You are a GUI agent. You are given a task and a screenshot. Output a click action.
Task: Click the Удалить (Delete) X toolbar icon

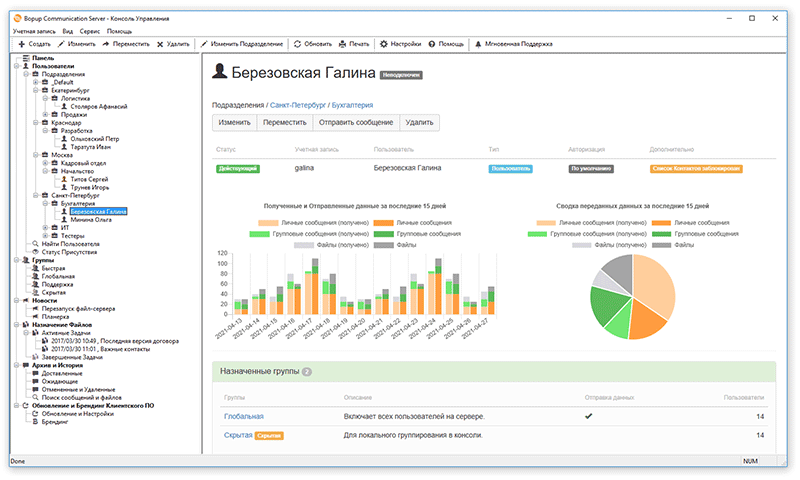[160, 44]
